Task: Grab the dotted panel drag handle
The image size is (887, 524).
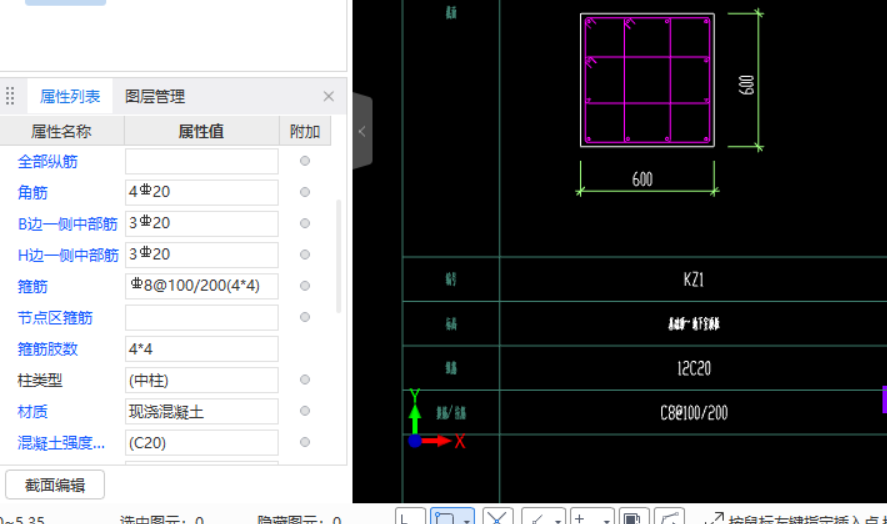Action: (10, 96)
